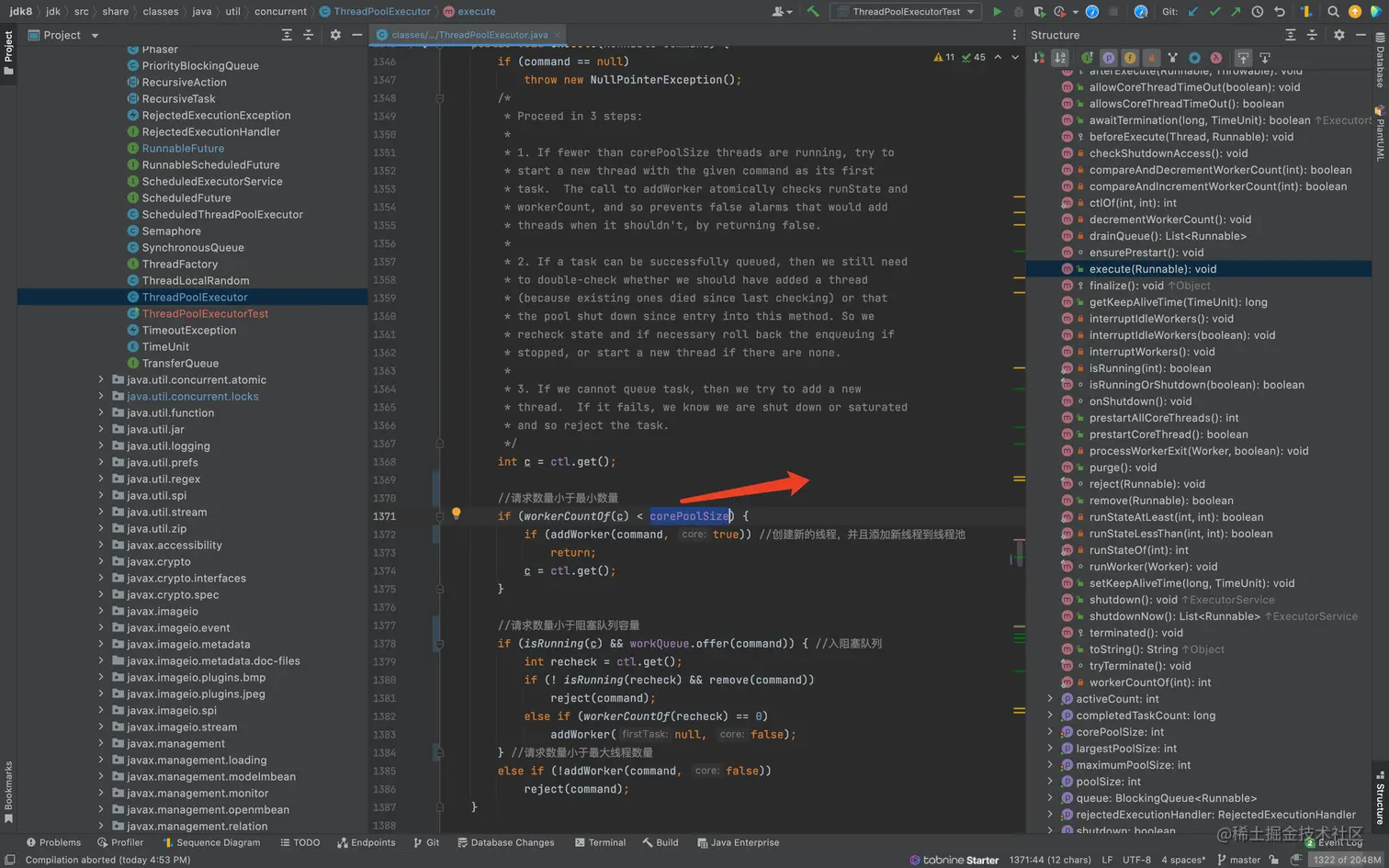Screen dimensions: 1389x868
Task: Click the execute method breadcrumb
Action: click(x=469, y=11)
